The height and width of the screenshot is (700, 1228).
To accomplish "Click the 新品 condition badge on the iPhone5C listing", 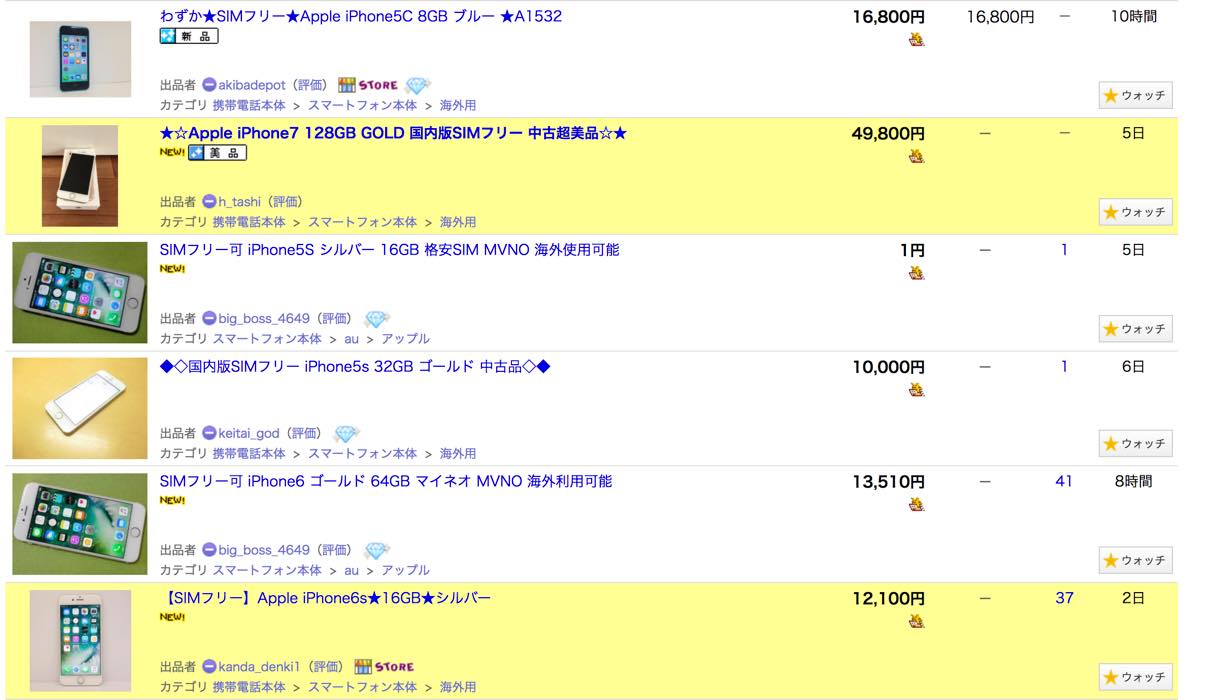I will tap(189, 36).
